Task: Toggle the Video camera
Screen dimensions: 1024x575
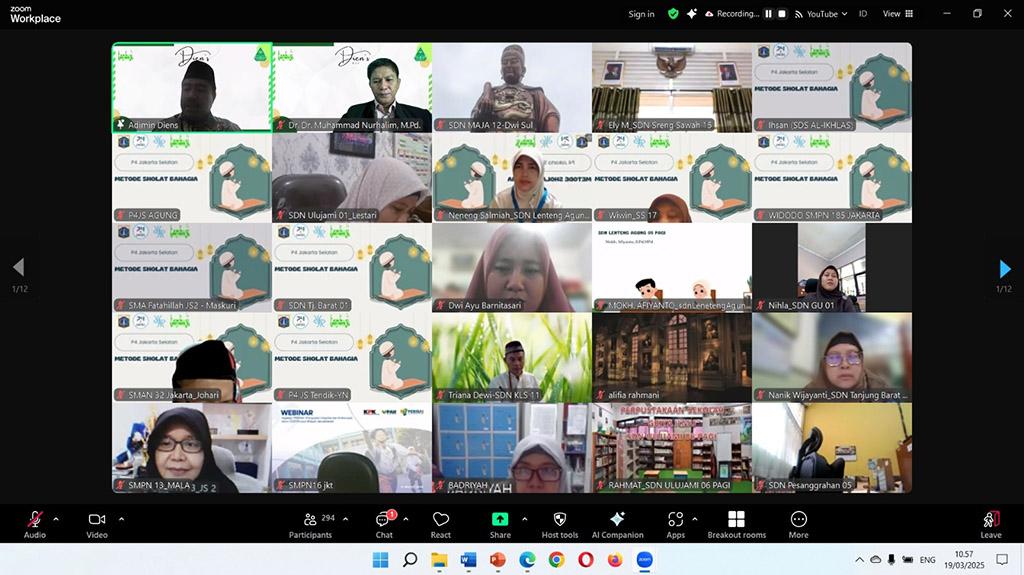Action: tap(97, 523)
